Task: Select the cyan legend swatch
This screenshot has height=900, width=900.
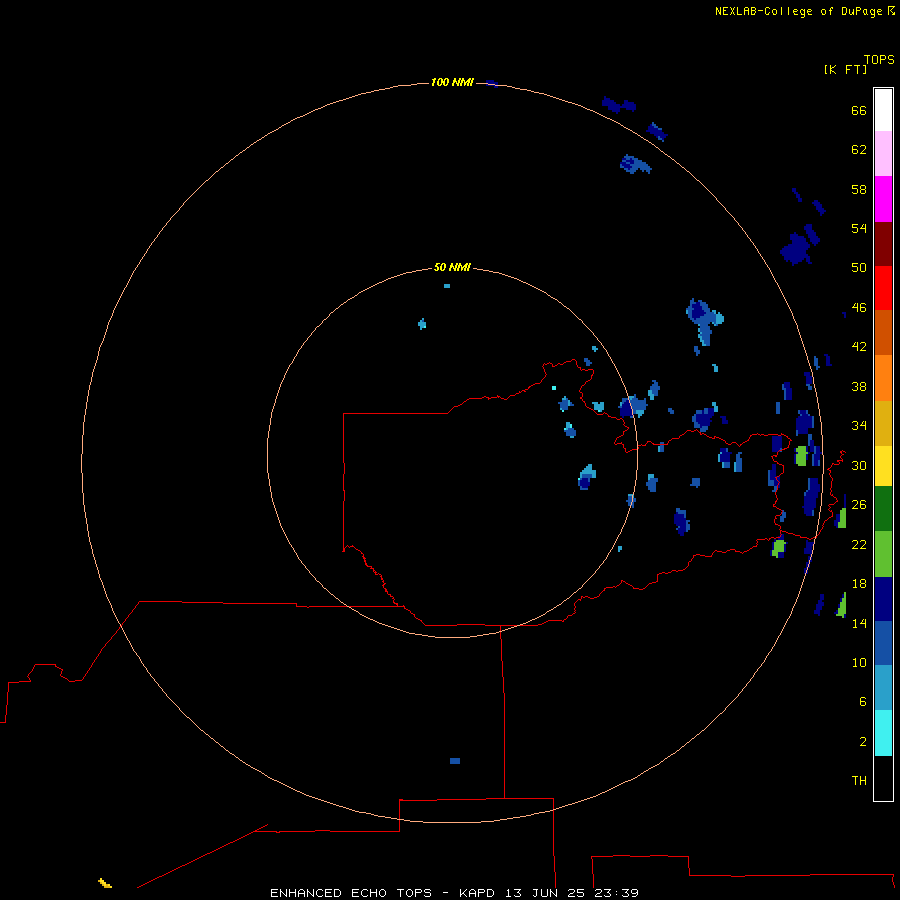Action: (x=883, y=733)
